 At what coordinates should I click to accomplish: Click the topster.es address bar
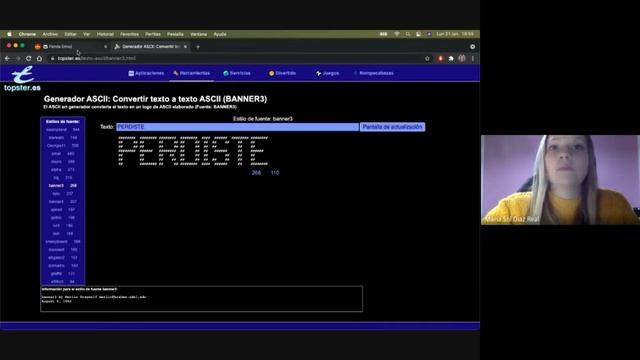(x=237, y=58)
